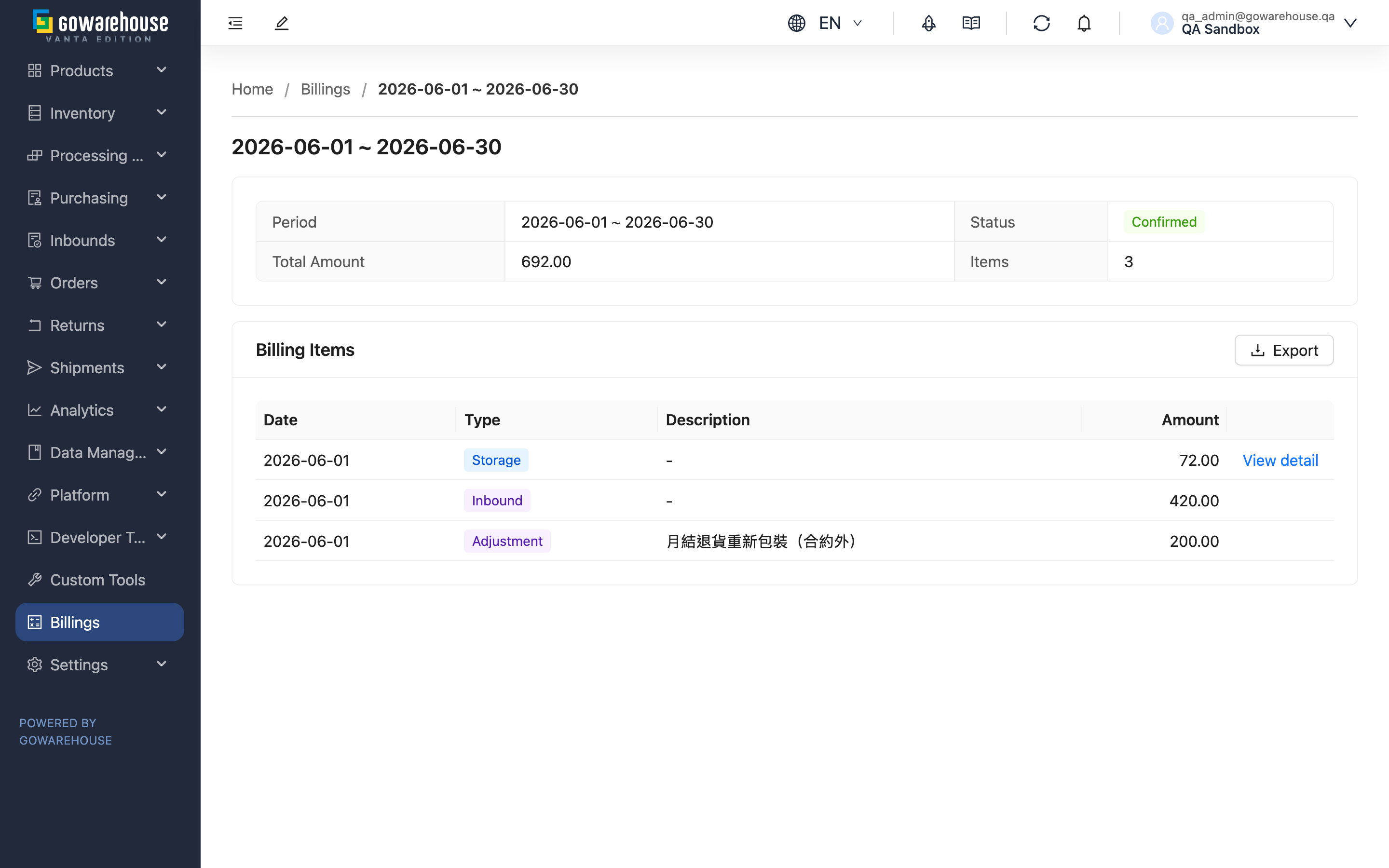
Task: Open View detail for the Storage row
Action: click(1280, 461)
